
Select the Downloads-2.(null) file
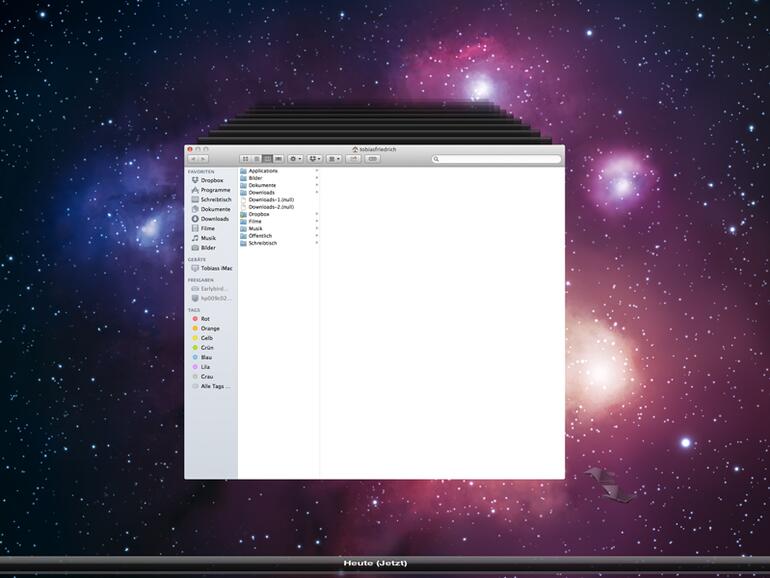pos(279,207)
